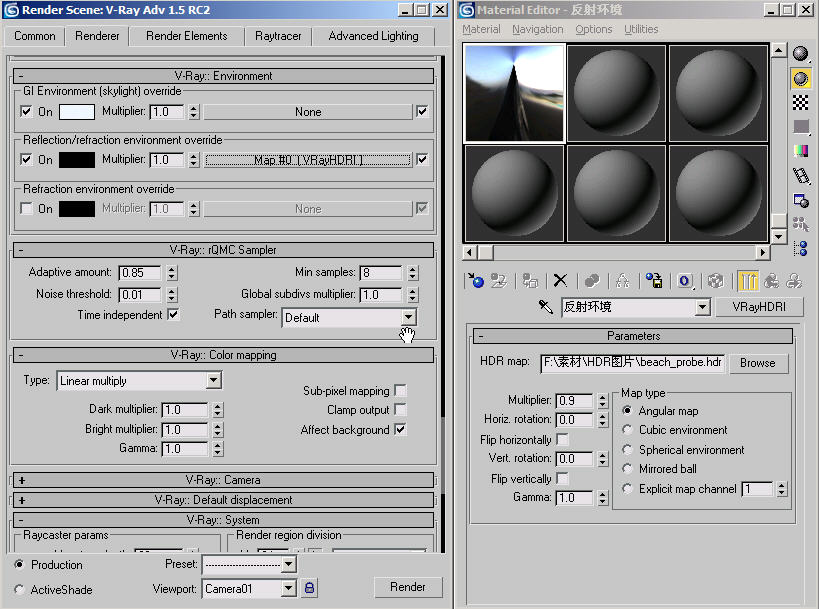
Task: Toggle checkered Background icon
Action: [801, 102]
